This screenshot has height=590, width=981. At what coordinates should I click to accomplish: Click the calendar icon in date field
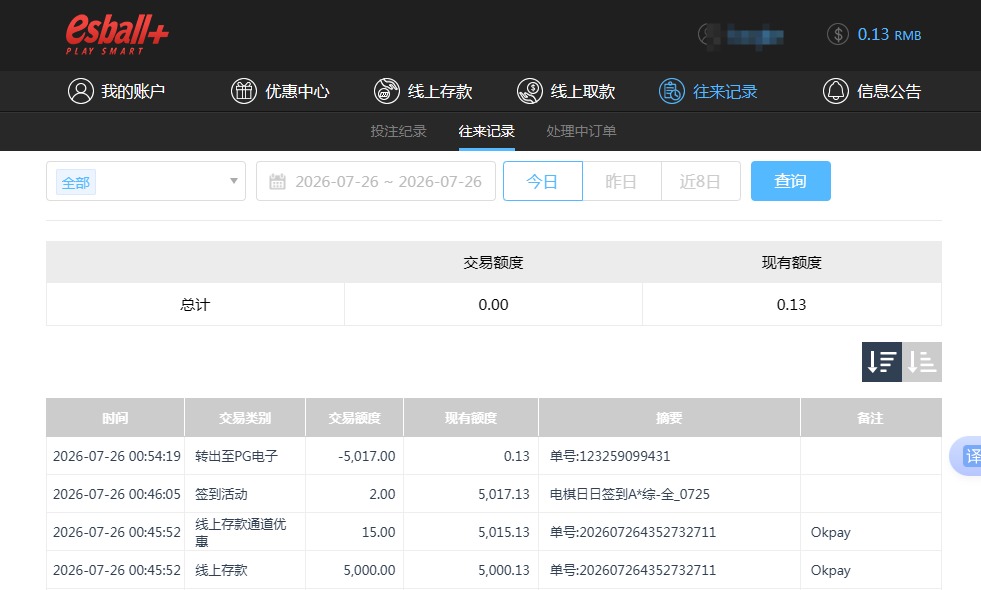click(x=277, y=181)
